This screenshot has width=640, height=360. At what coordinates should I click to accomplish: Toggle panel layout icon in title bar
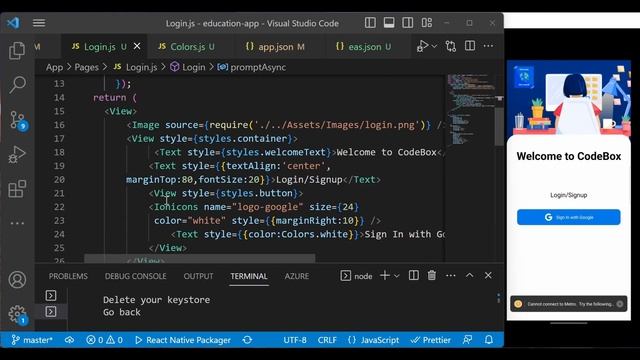pos(389,23)
